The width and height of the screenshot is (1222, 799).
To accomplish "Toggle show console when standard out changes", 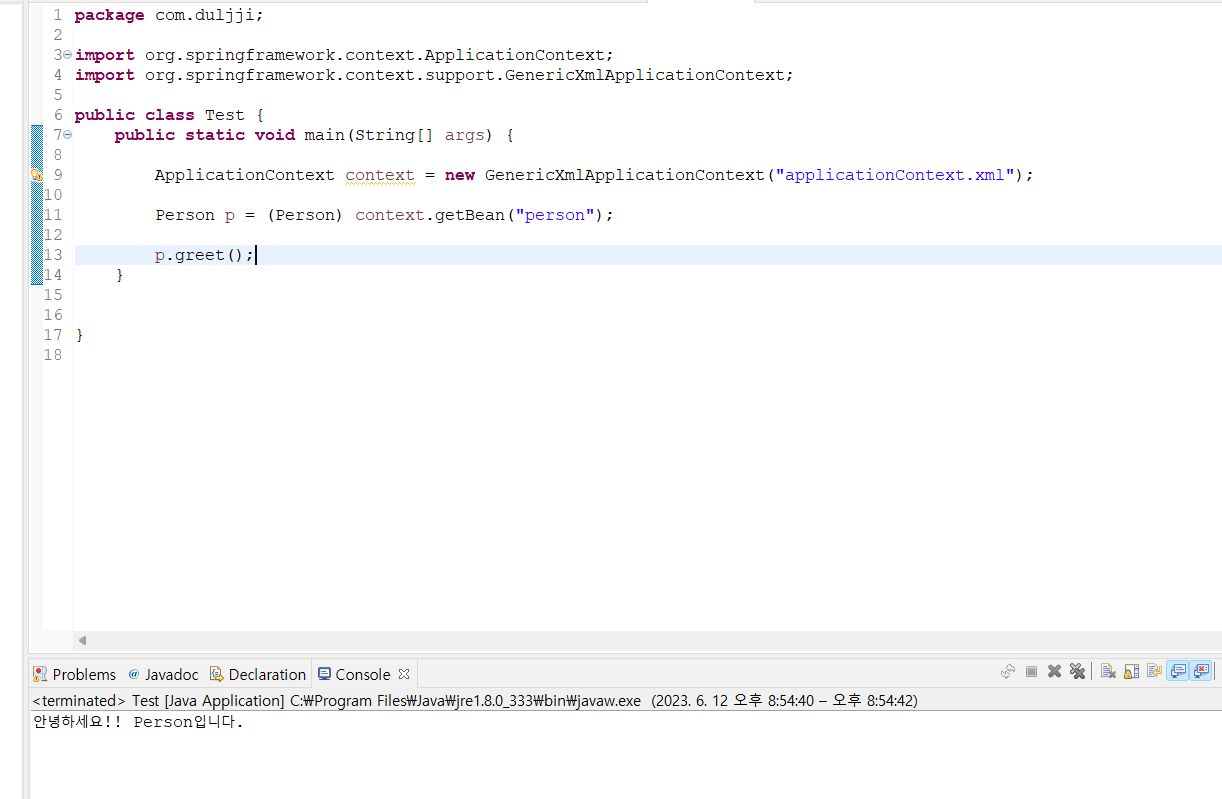I will coord(1178,672).
